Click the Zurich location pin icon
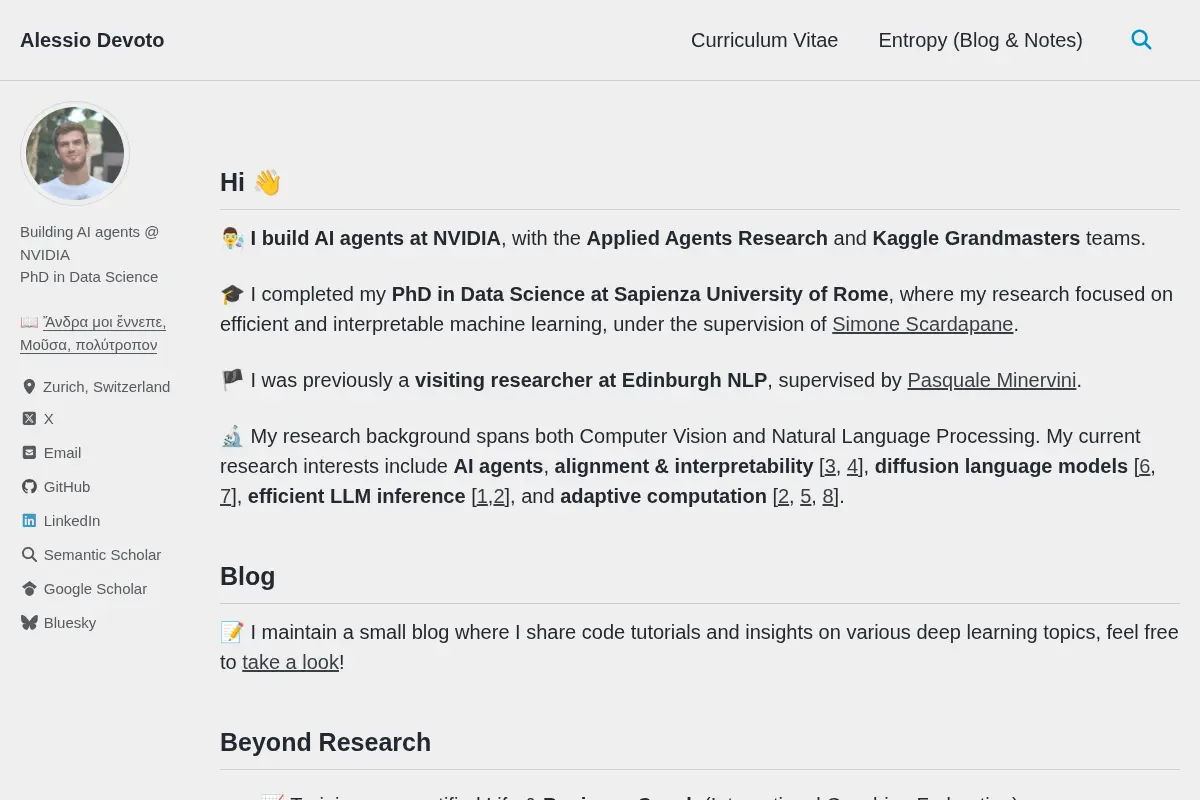Image resolution: width=1200 pixels, height=800 pixels. coord(29,387)
